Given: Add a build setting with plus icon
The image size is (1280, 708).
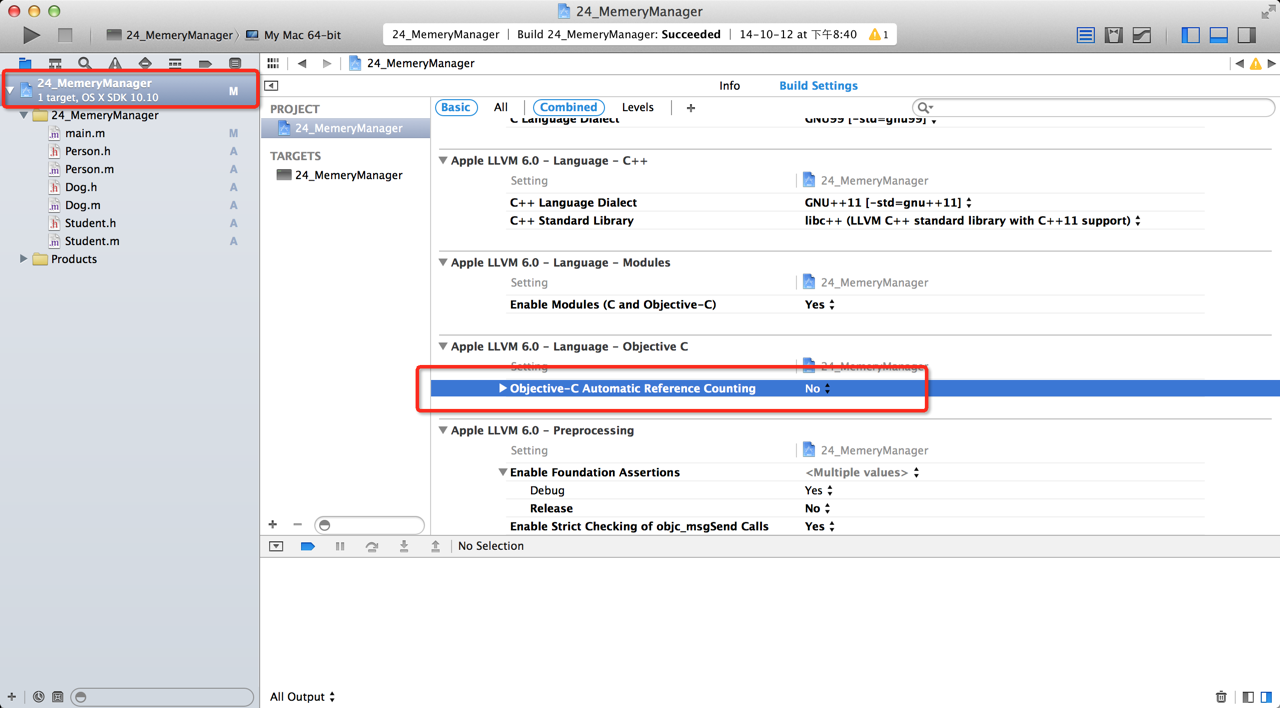Looking at the screenshot, I should tap(690, 107).
